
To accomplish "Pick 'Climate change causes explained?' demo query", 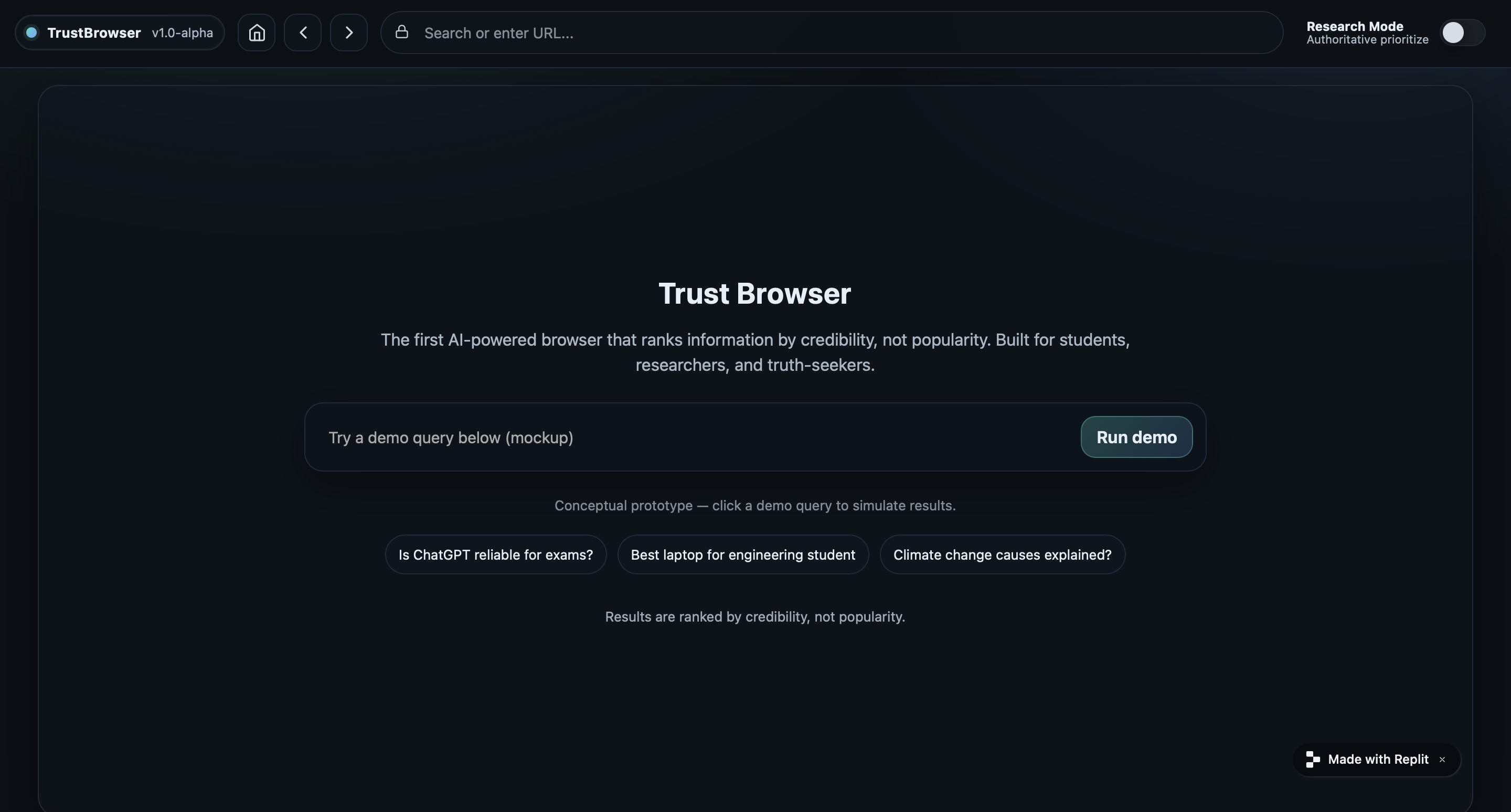I will coord(1002,554).
